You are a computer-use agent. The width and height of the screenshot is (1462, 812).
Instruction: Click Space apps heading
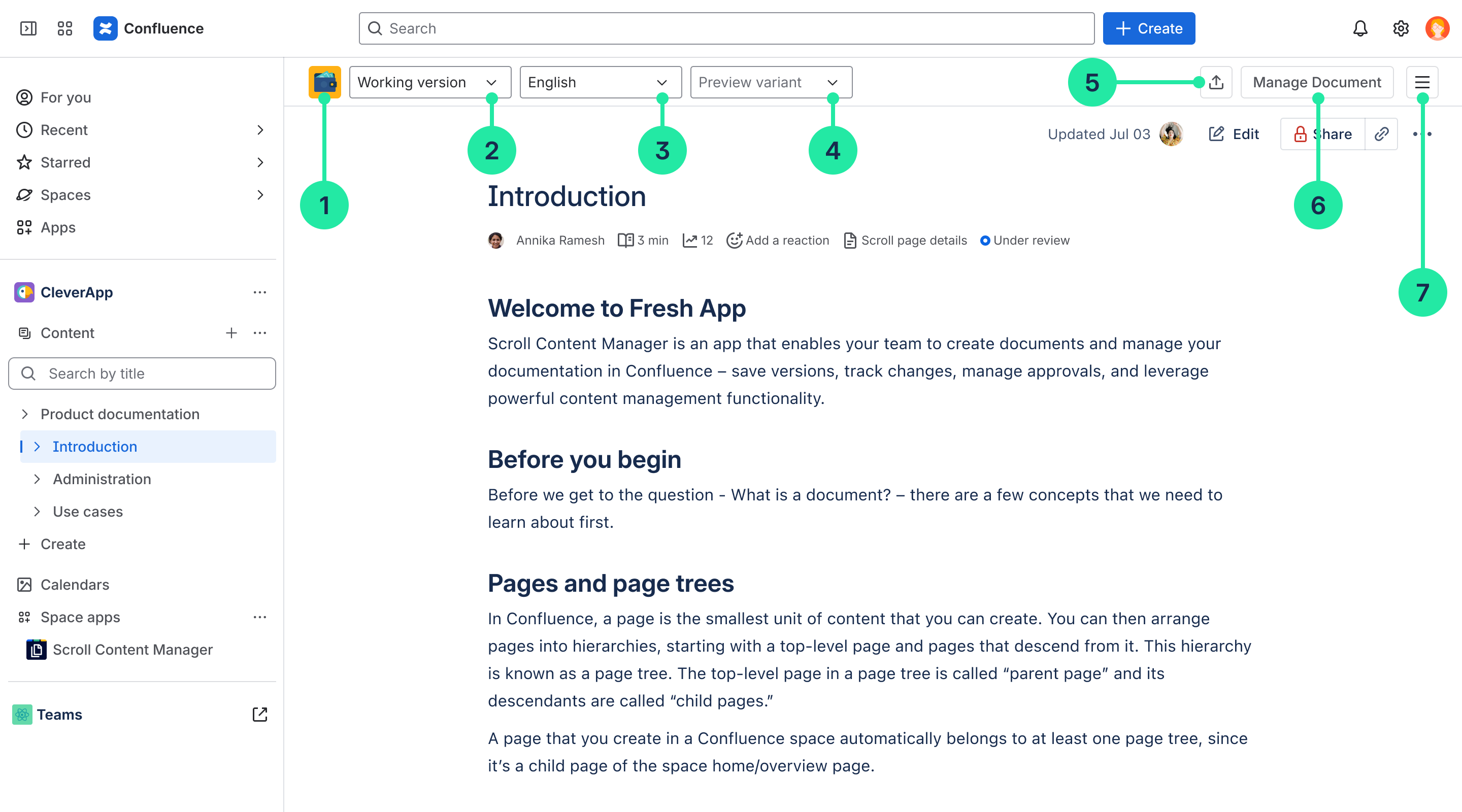[81, 617]
